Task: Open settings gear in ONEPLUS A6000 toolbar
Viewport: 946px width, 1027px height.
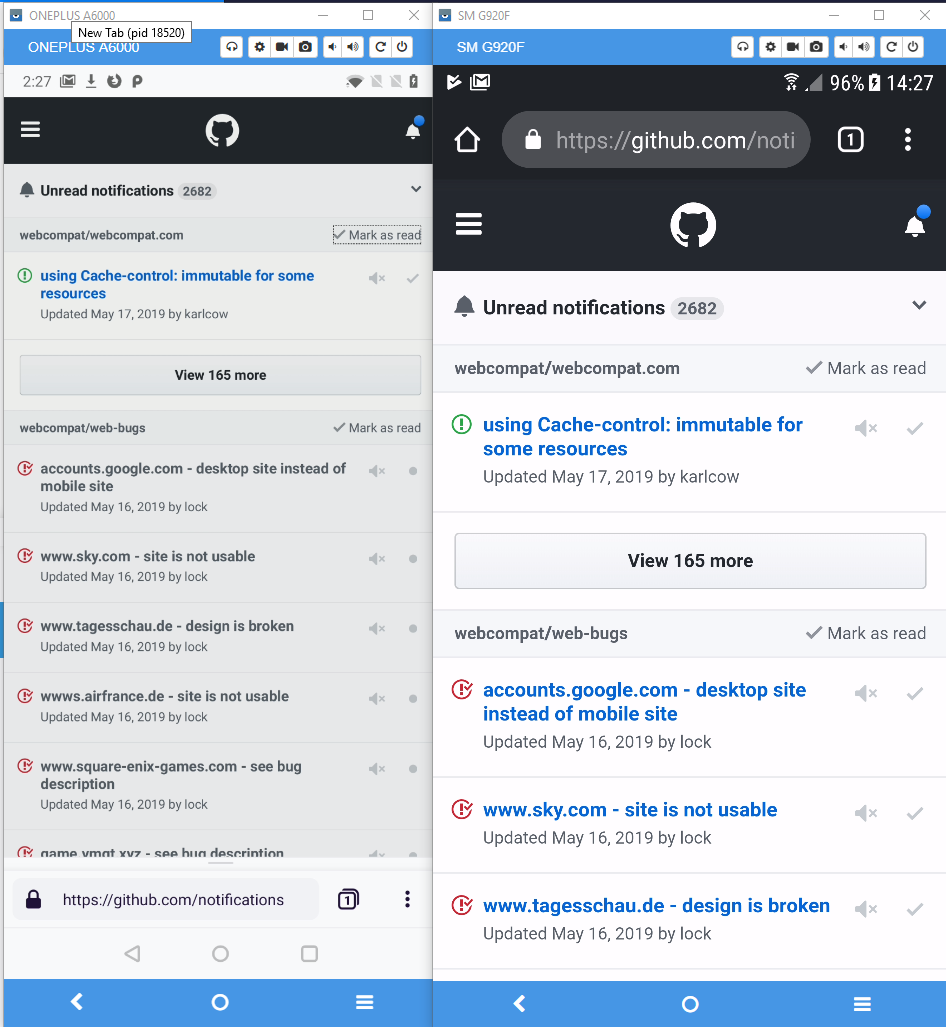Action: click(x=259, y=47)
